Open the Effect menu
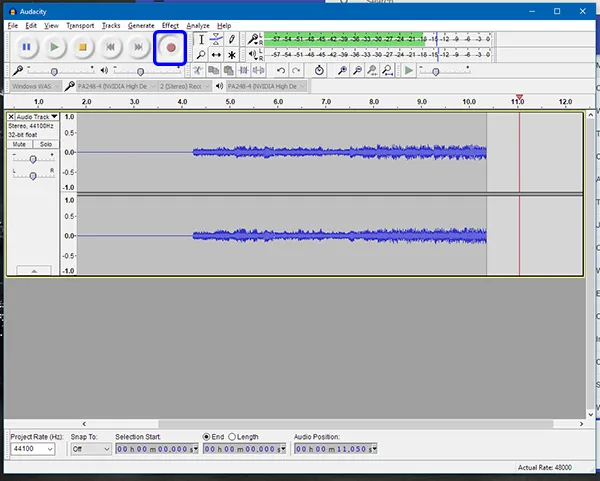This screenshot has height=481, width=600. [x=170, y=26]
